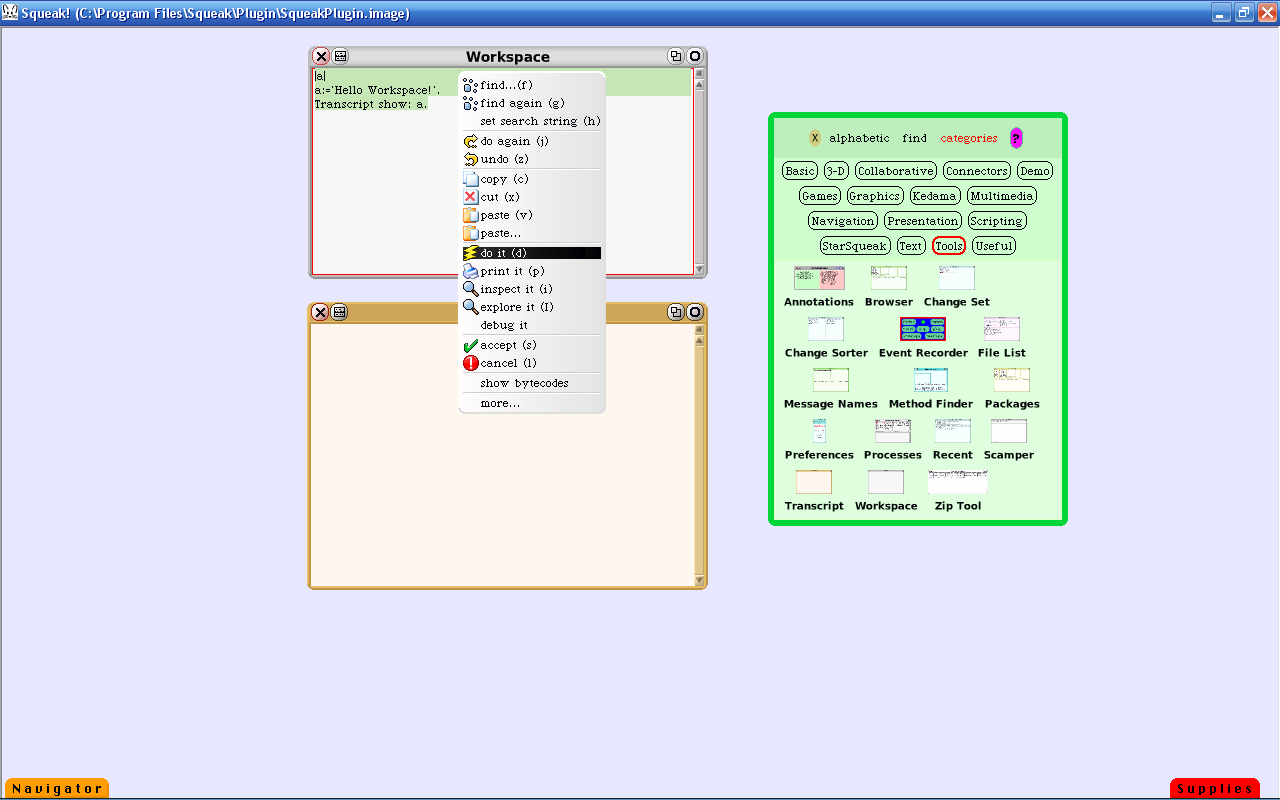This screenshot has width=1280, height=800.
Task: Pick the Packages thumbnail
Action: tap(1012, 380)
